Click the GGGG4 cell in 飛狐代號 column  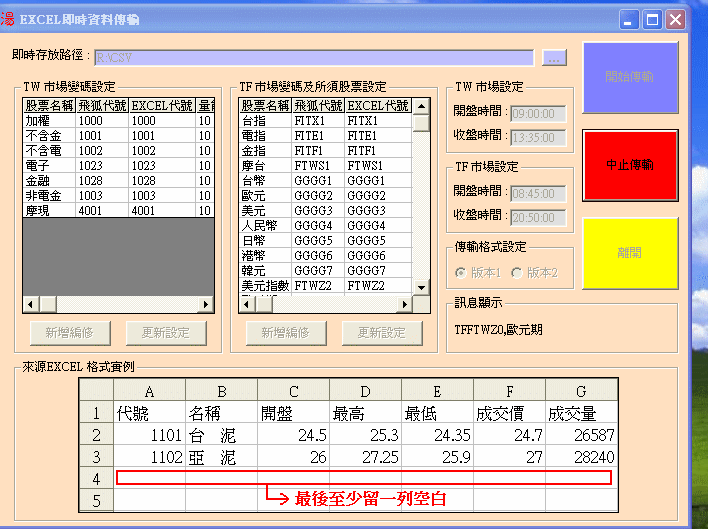tap(318, 225)
